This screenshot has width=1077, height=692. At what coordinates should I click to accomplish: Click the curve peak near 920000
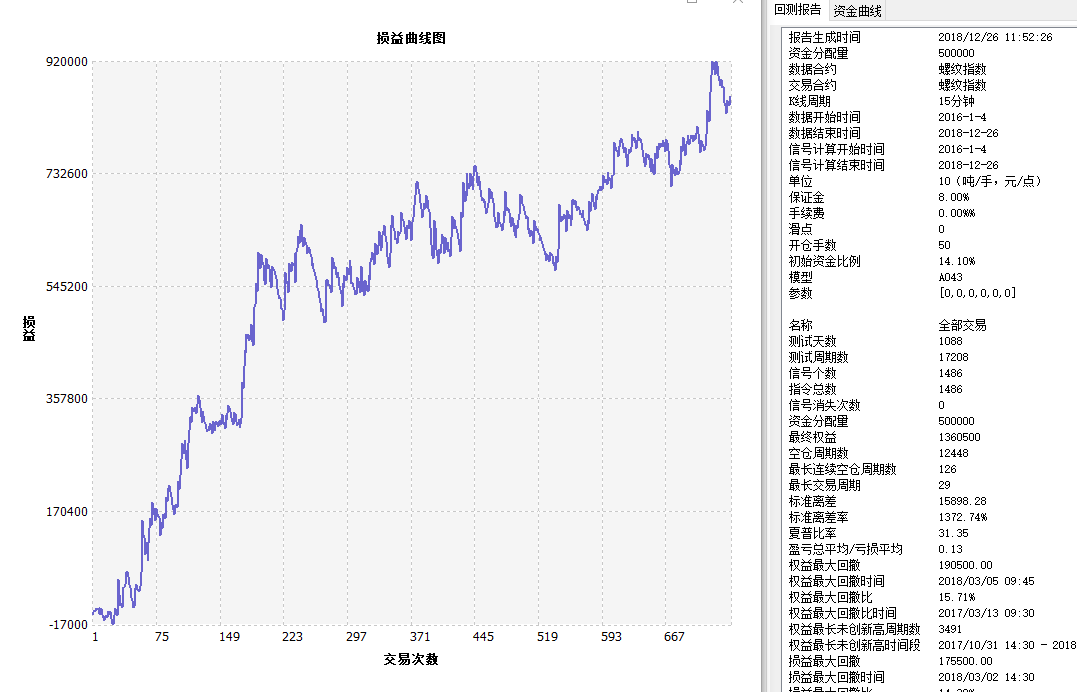pos(714,64)
